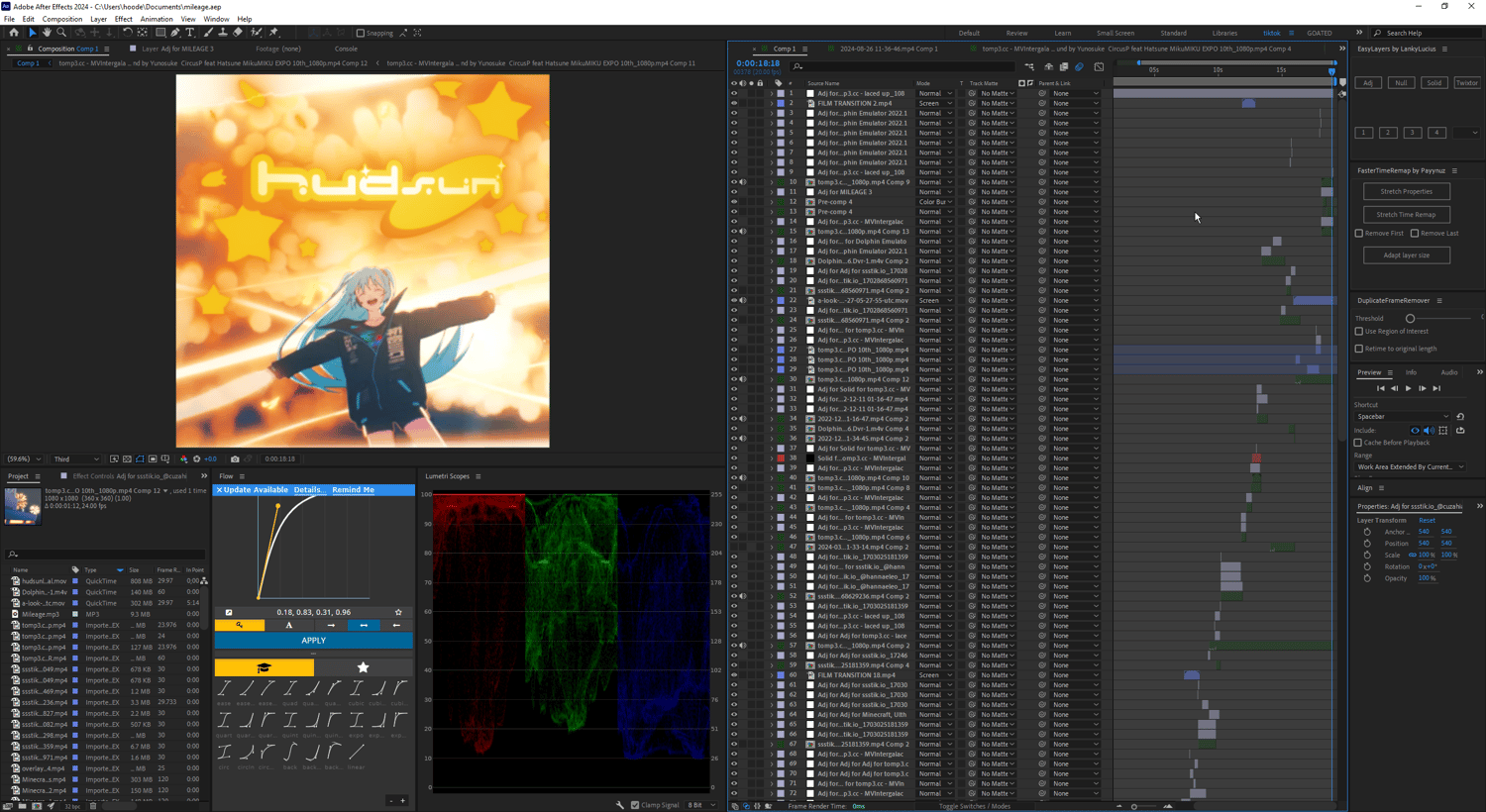Reset exposure in the composition viewer
The width and height of the screenshot is (1486, 812).
click(x=196, y=459)
